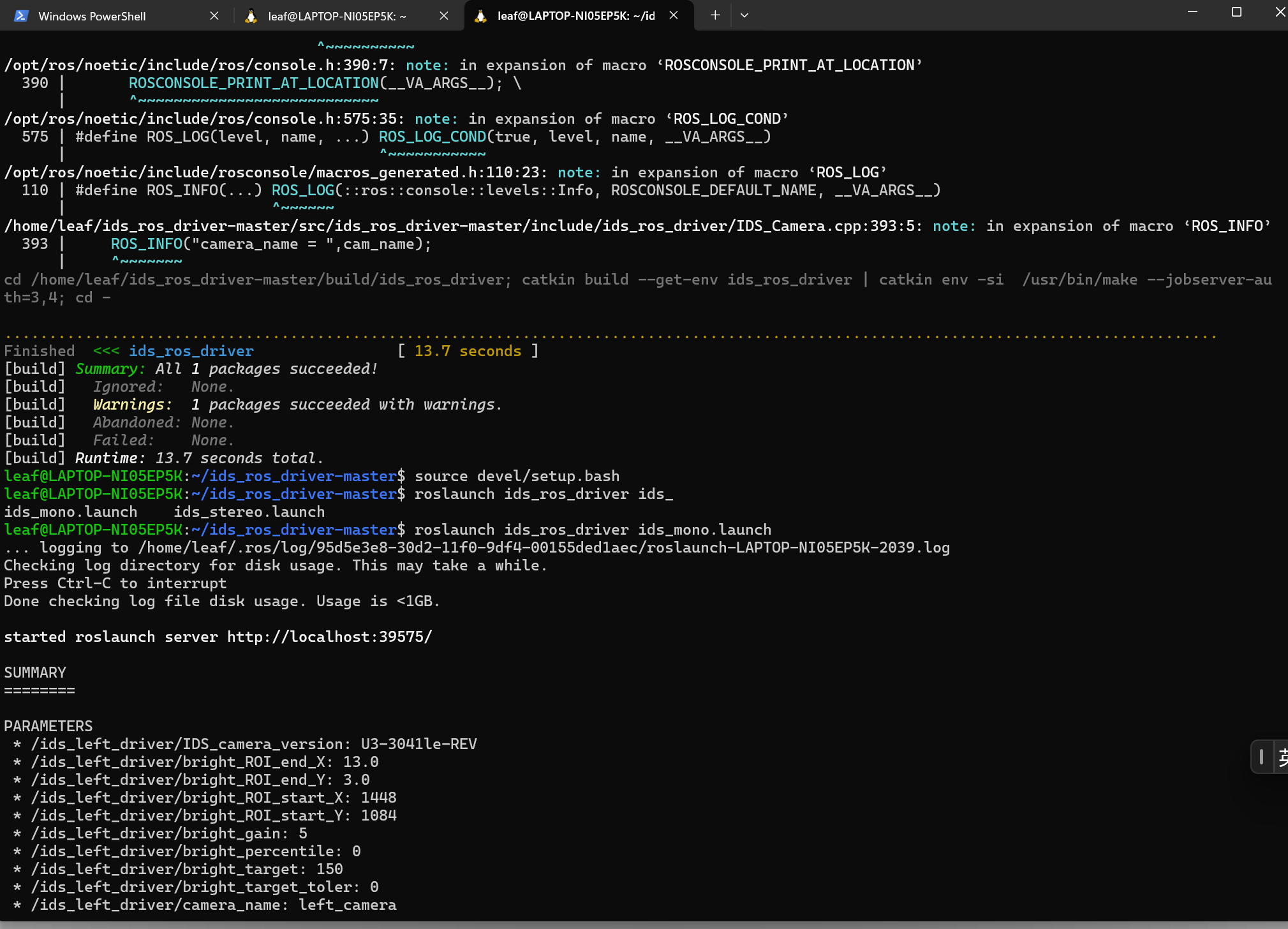Screen dimensions: 1288x929
Task: Click the Tux penguin icon on active tab
Action: [481, 16]
